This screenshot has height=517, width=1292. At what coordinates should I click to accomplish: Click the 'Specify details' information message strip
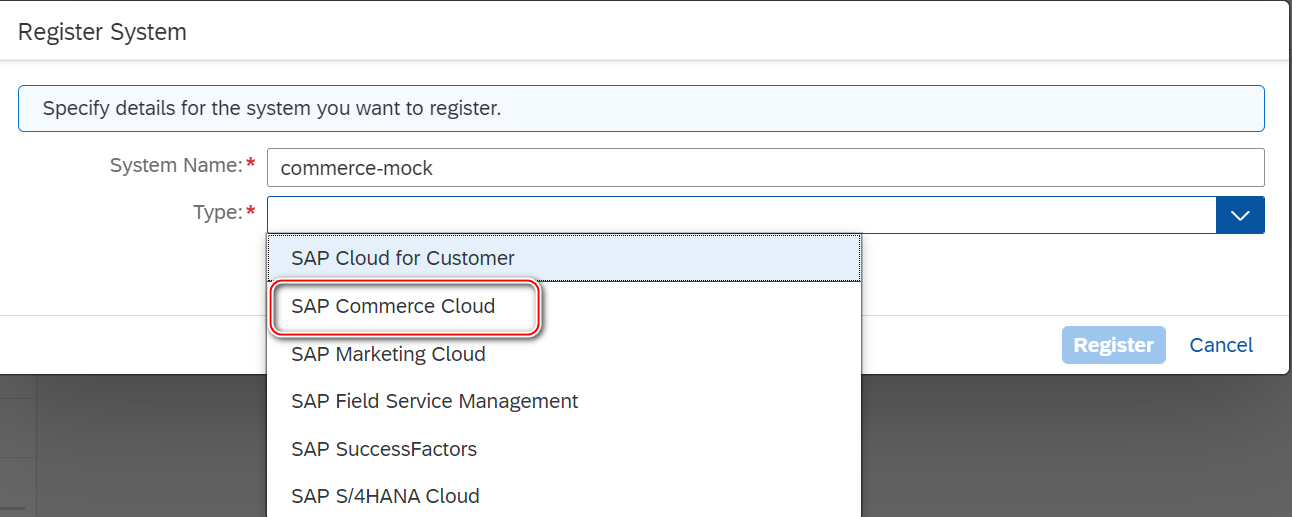point(640,108)
